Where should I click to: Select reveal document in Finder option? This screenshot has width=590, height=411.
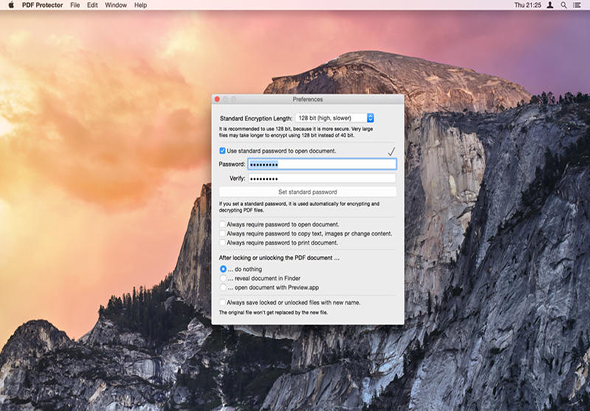tap(223, 278)
